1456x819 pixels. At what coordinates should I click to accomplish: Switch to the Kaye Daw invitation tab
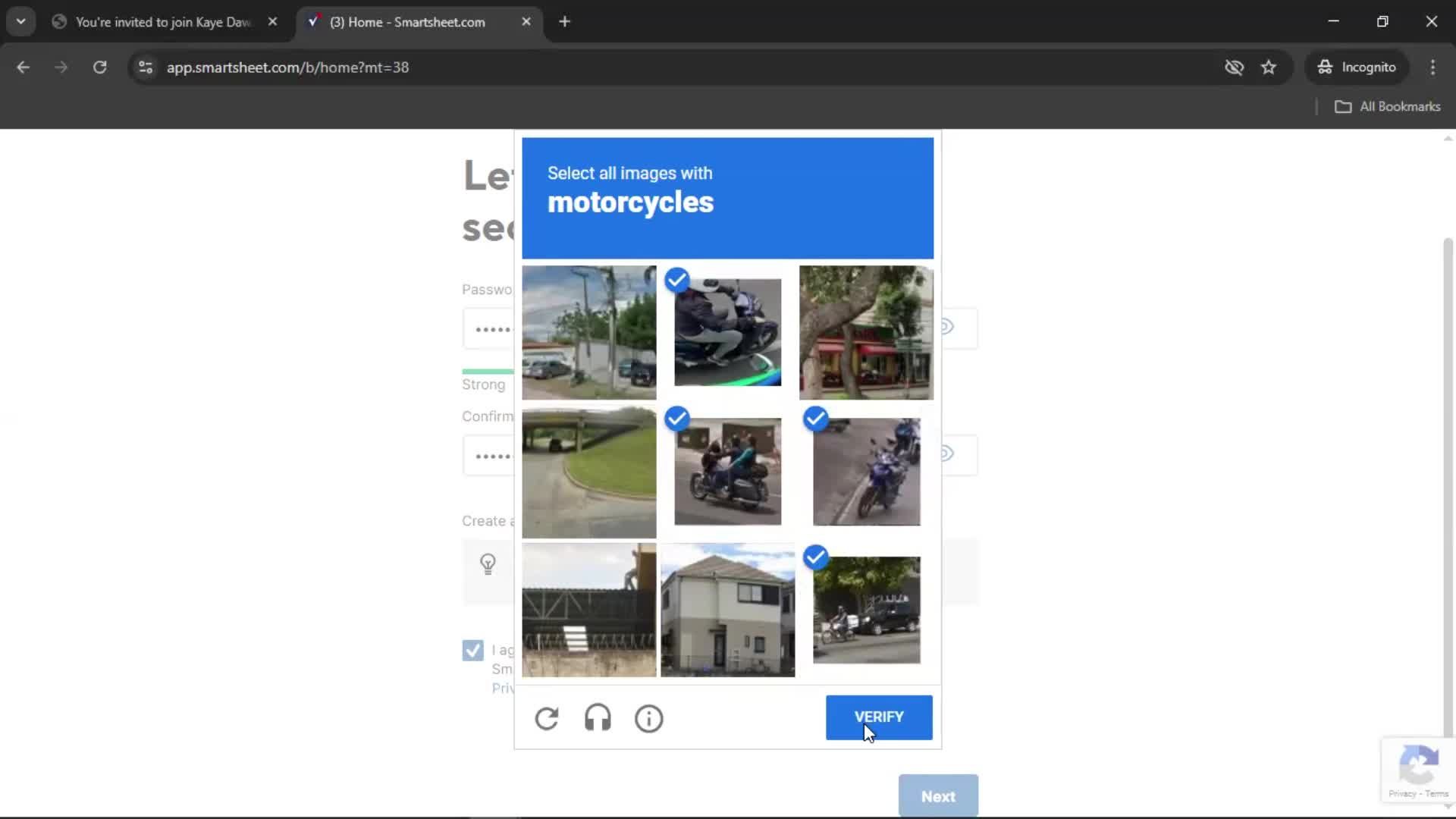pyautogui.click(x=162, y=22)
